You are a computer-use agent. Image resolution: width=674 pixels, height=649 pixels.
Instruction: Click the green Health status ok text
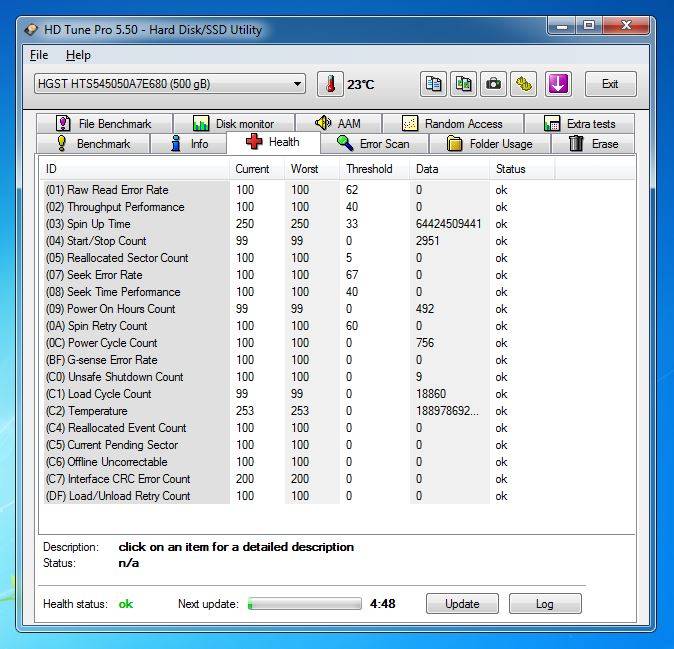[x=126, y=604]
